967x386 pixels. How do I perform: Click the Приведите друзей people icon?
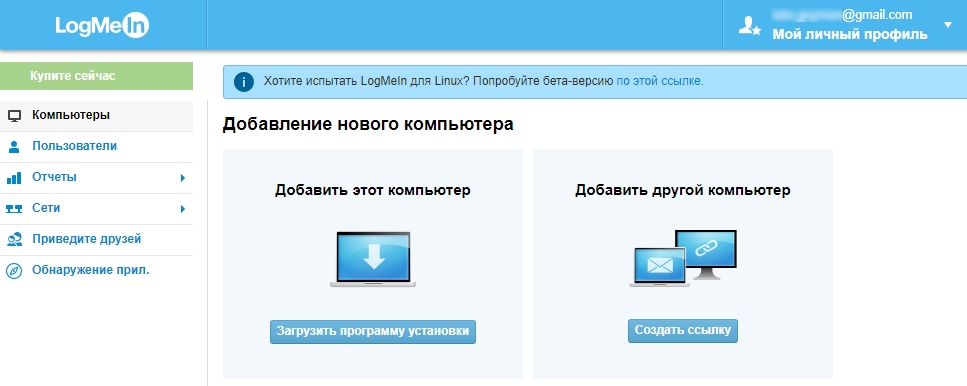tap(14, 239)
